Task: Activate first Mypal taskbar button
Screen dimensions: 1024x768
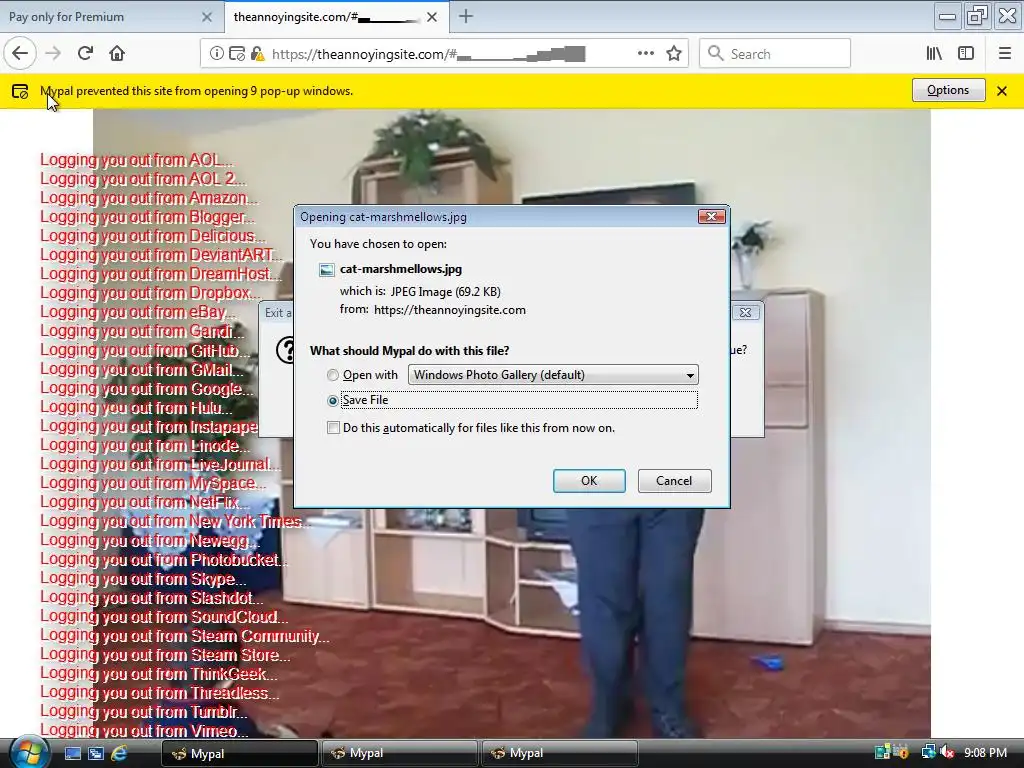Action: 239,754
